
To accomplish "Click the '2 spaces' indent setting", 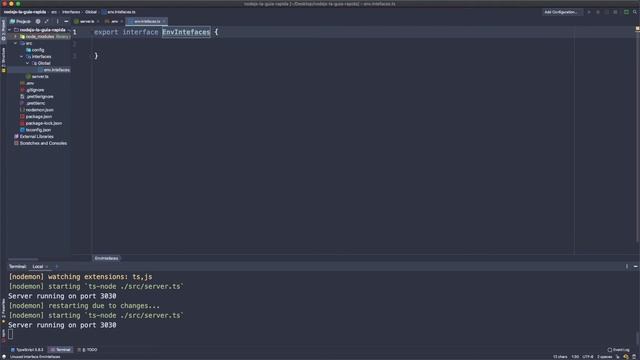I will (604, 357).
